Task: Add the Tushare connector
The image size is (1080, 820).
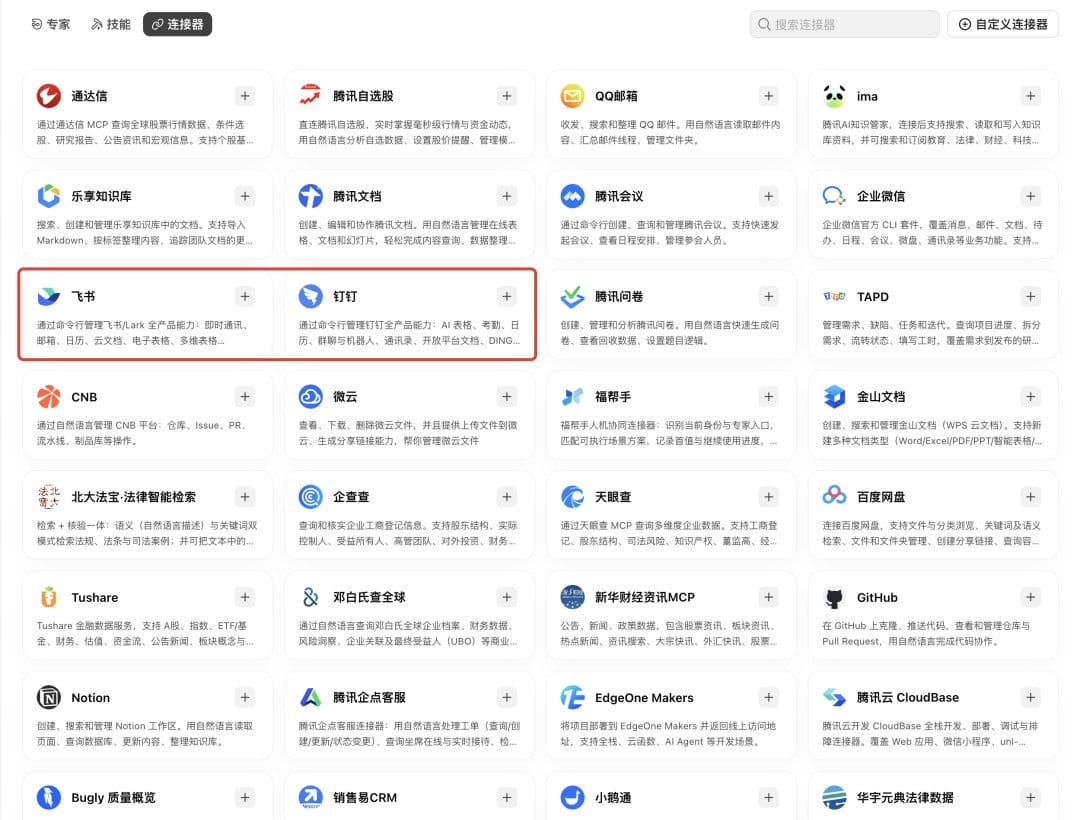Action: click(x=245, y=597)
